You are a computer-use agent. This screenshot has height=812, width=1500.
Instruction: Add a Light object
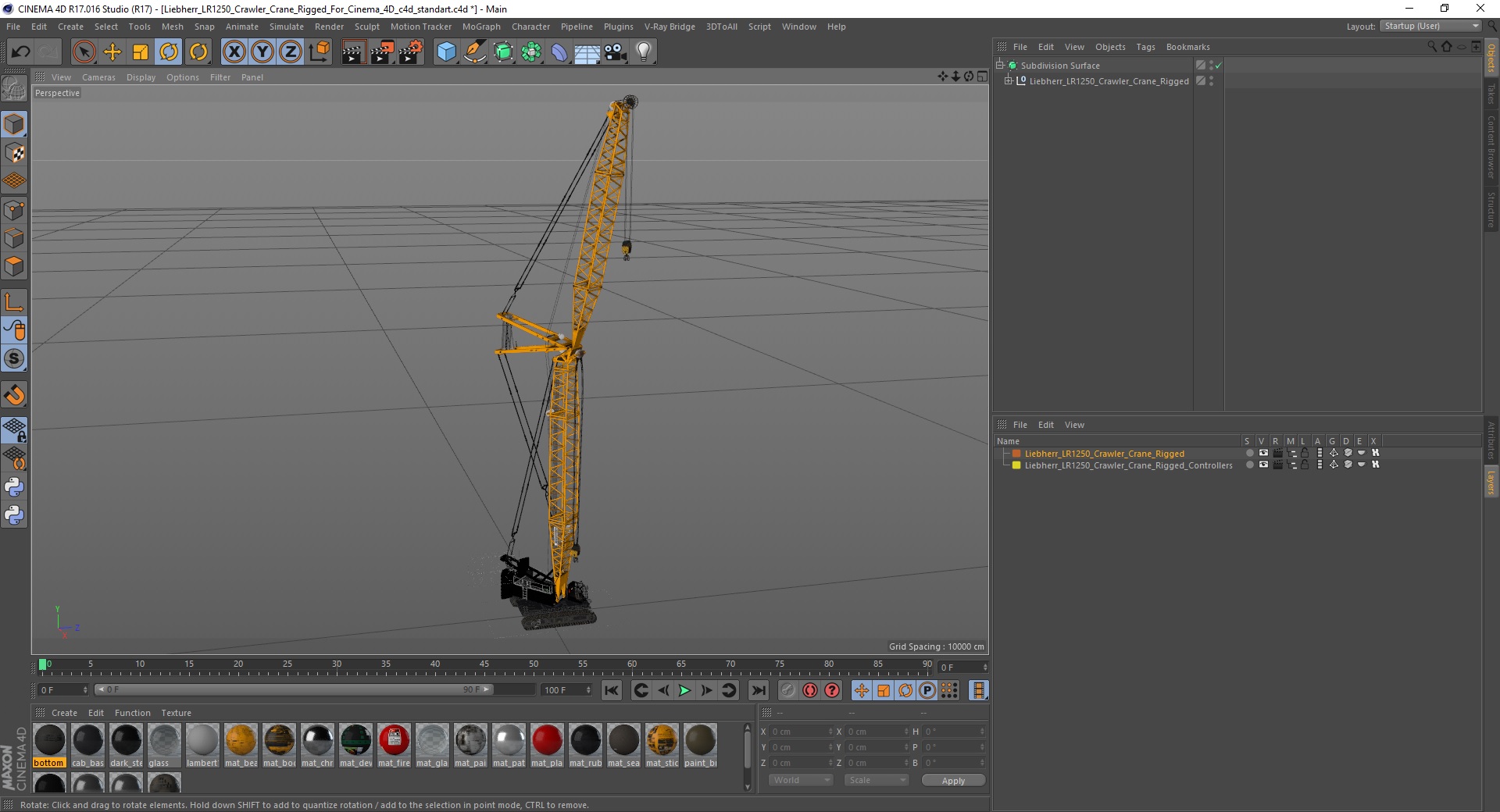click(644, 52)
